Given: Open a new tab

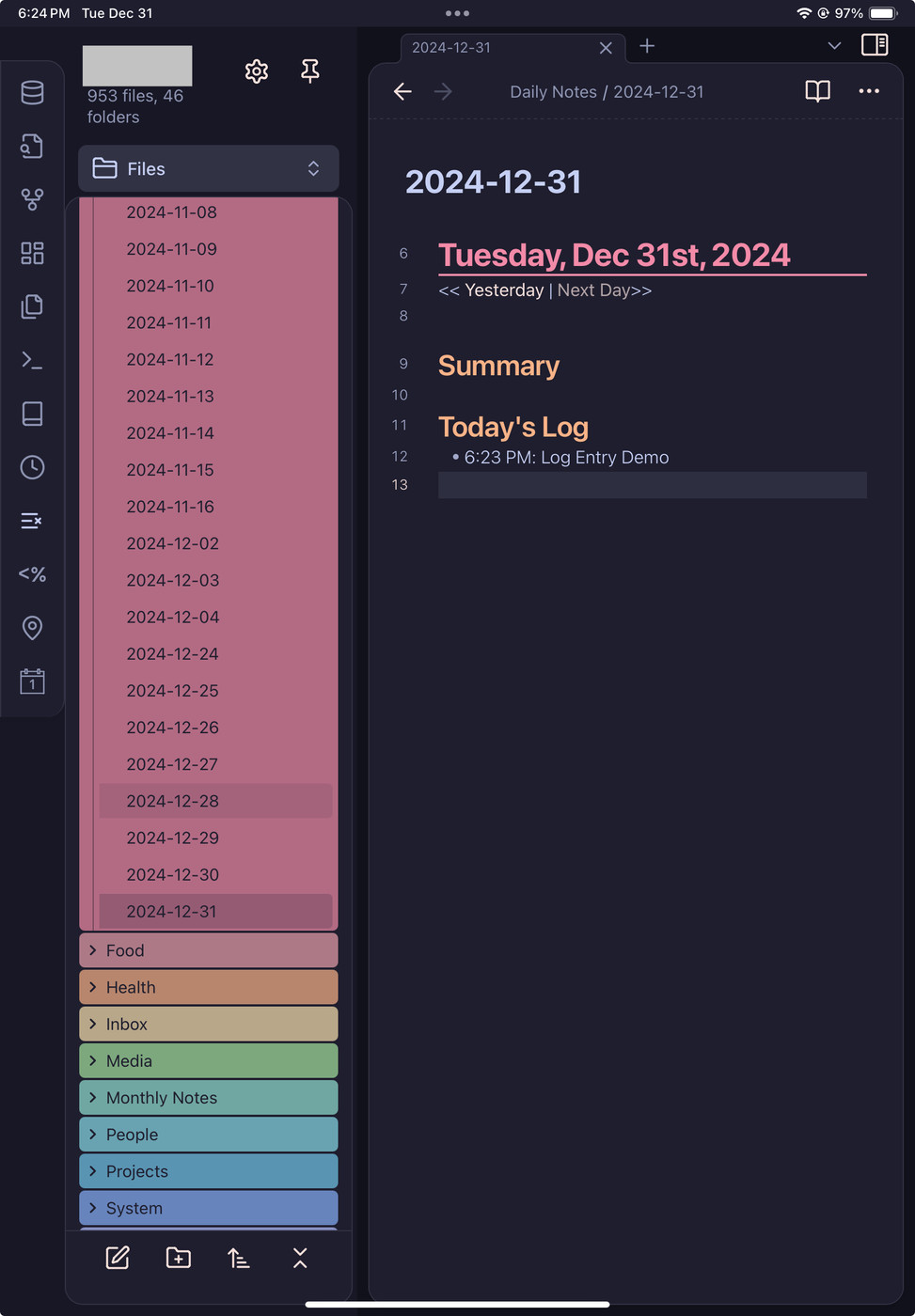Looking at the screenshot, I should [647, 46].
